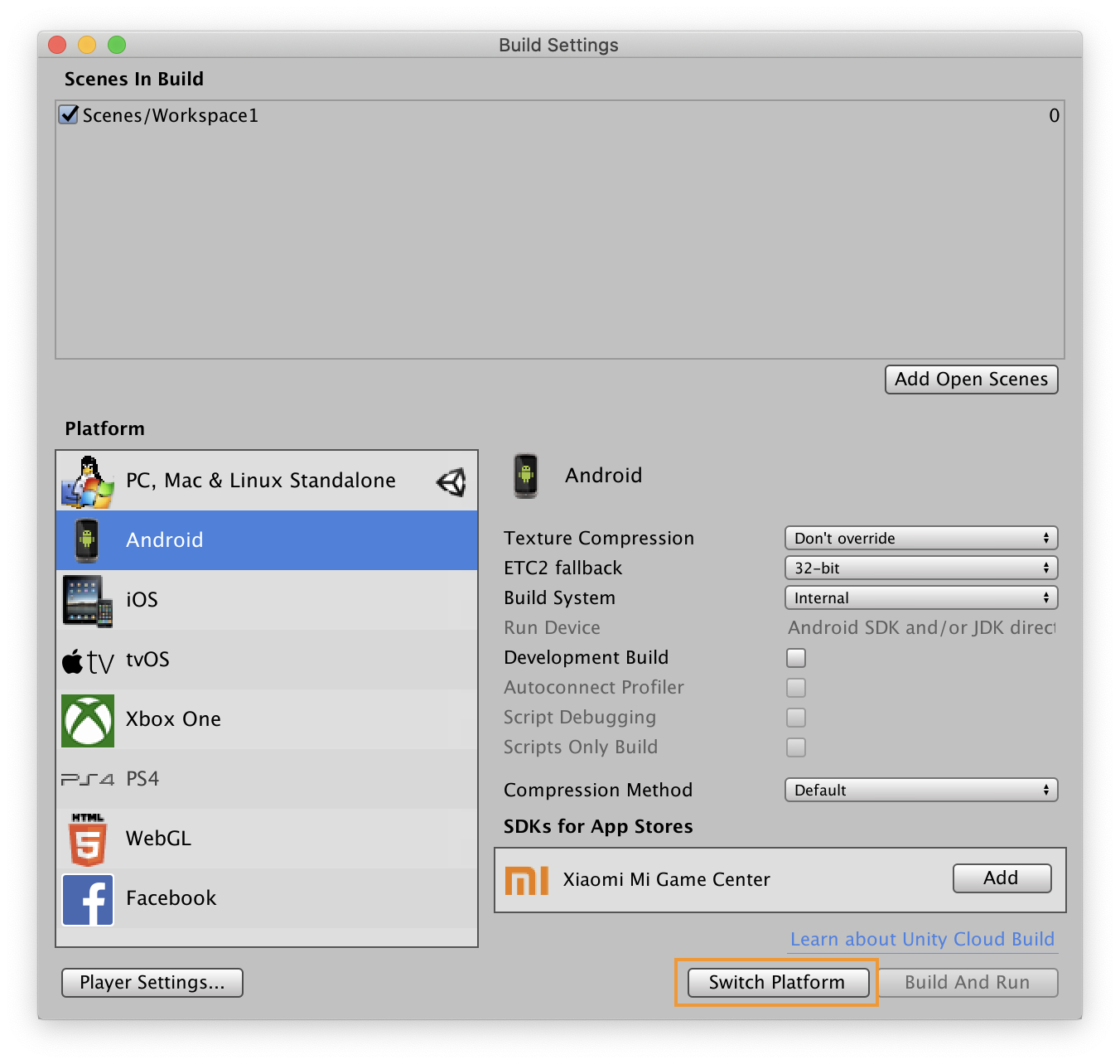
Task: Click the Xiaomi Mi Game Center label
Action: tap(667, 880)
